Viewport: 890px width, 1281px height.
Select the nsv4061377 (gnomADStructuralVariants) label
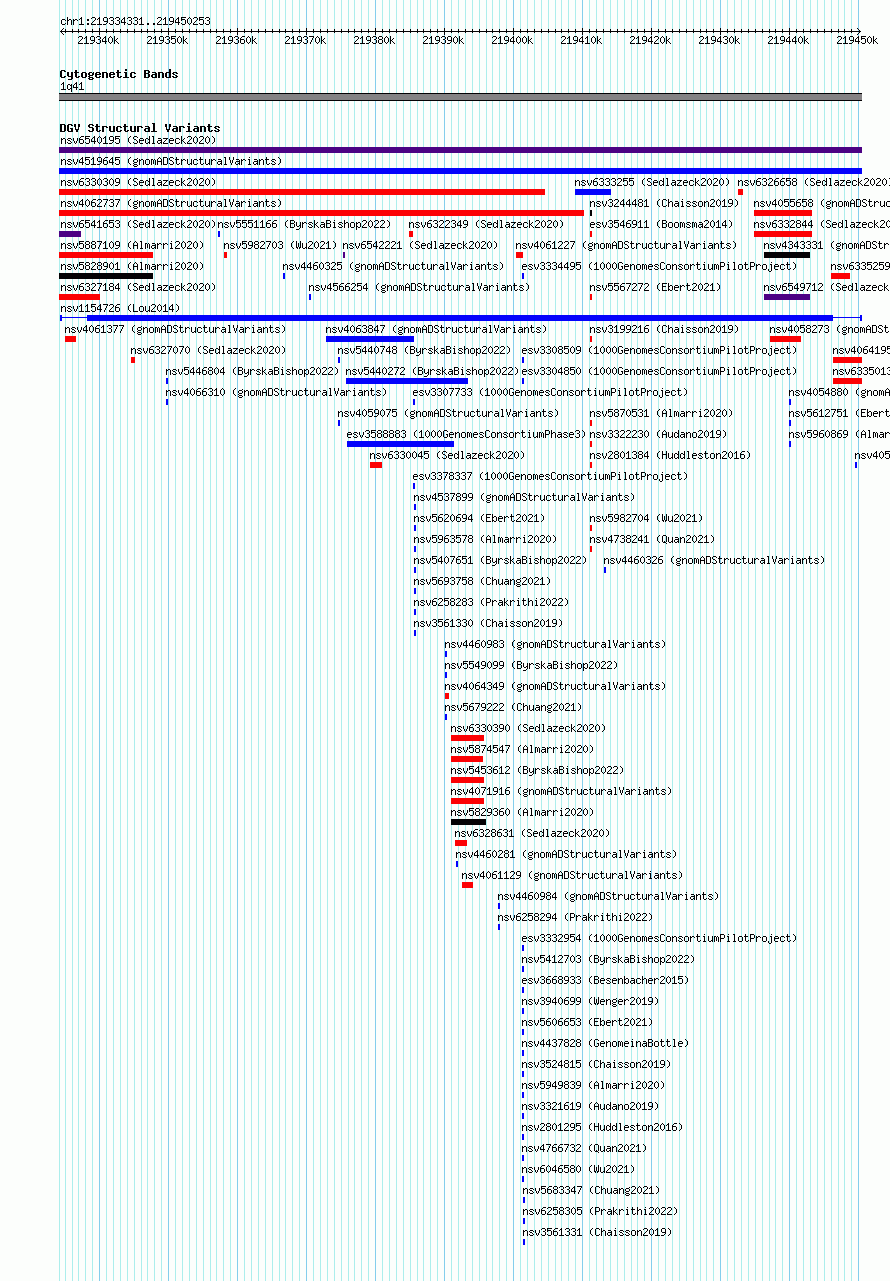[175, 329]
